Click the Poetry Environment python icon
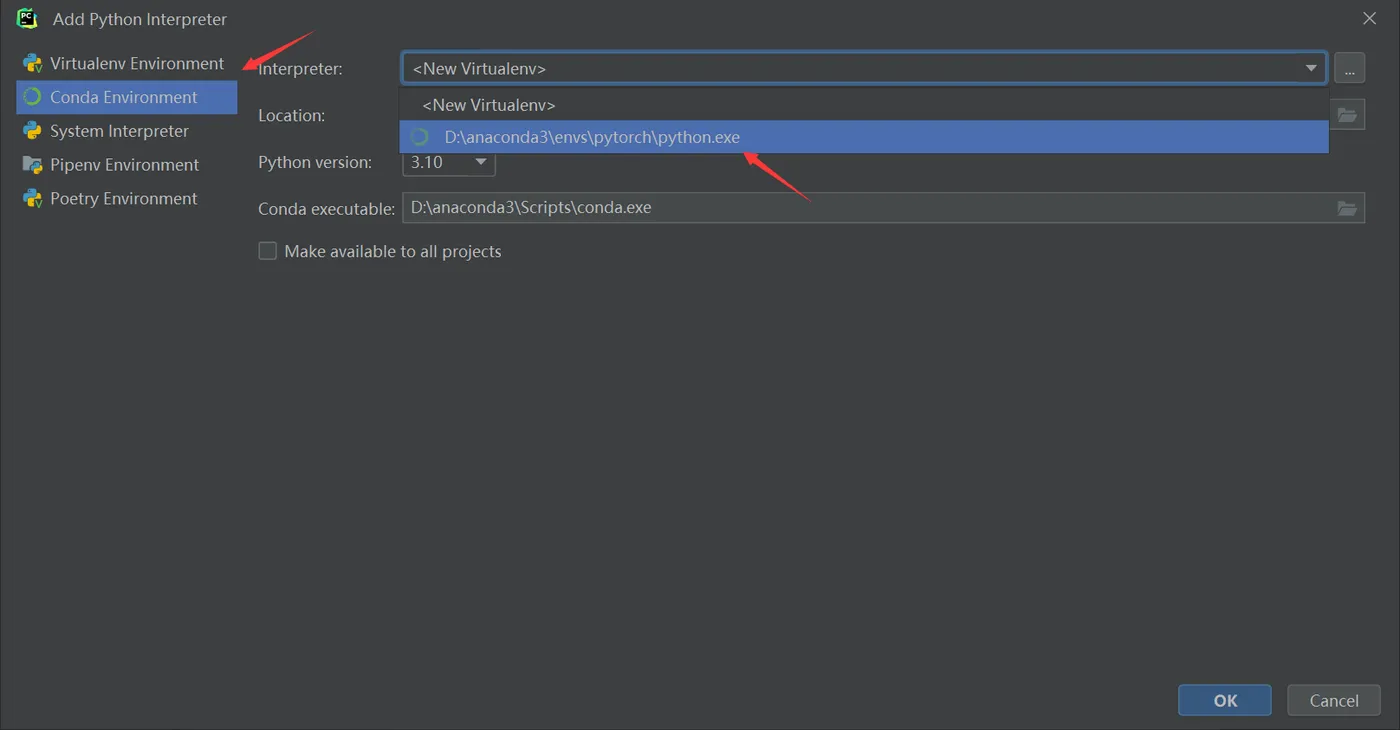 click(x=32, y=199)
